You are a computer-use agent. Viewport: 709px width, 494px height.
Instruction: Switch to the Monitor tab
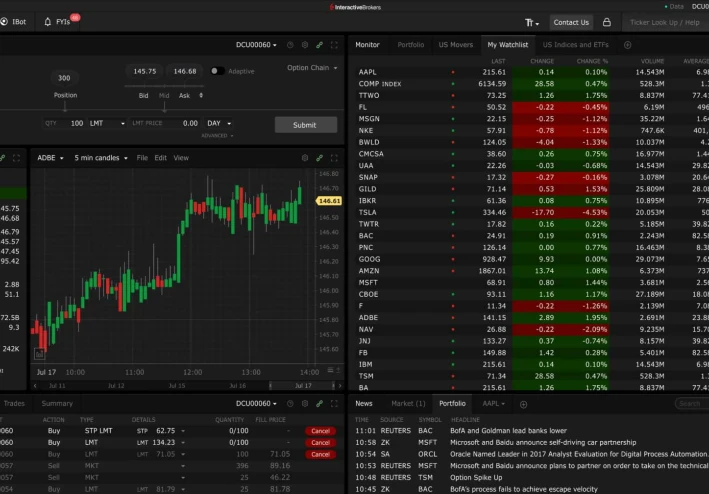click(367, 45)
